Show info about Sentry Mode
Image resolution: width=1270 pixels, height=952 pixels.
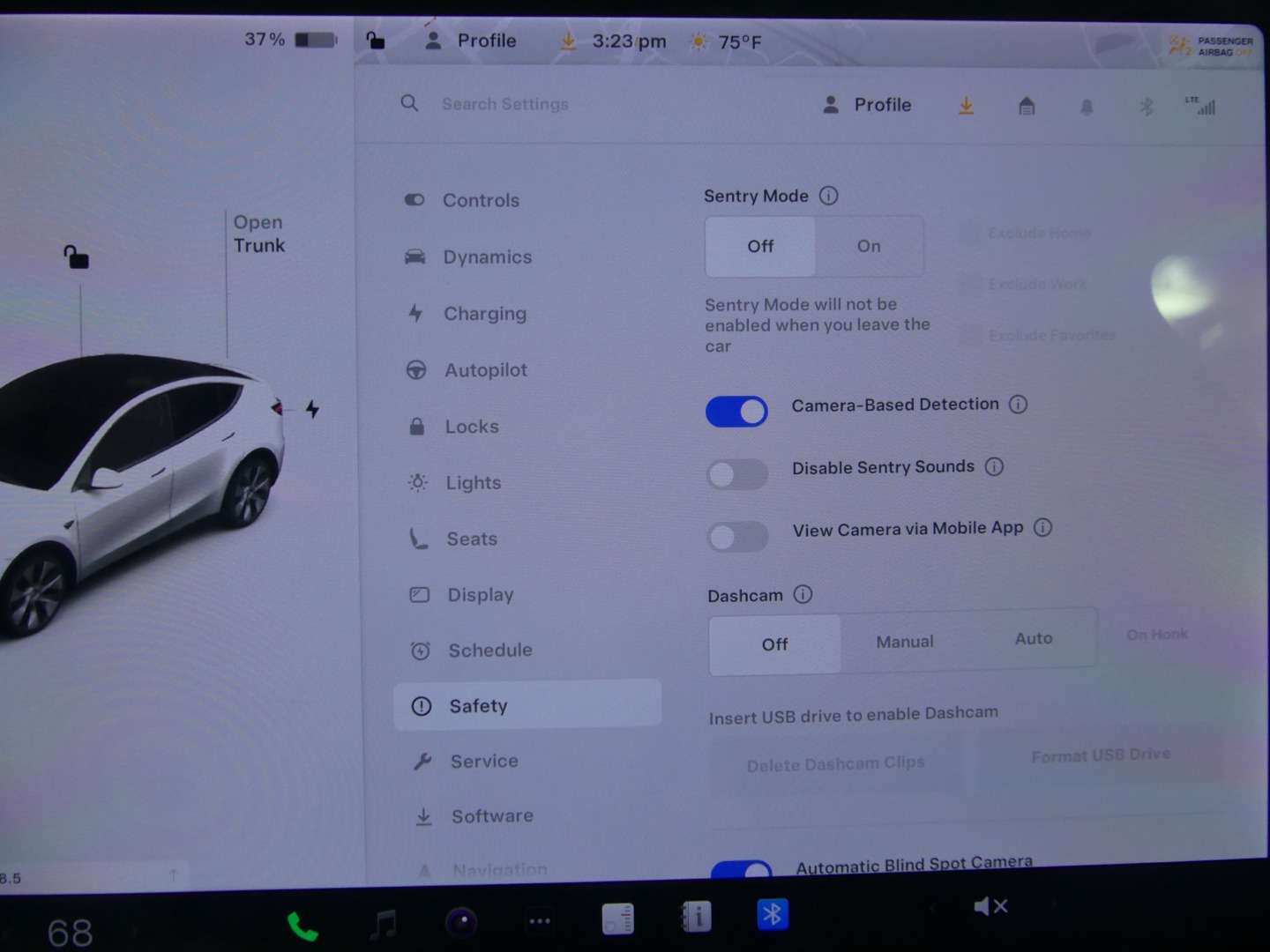pos(829,196)
